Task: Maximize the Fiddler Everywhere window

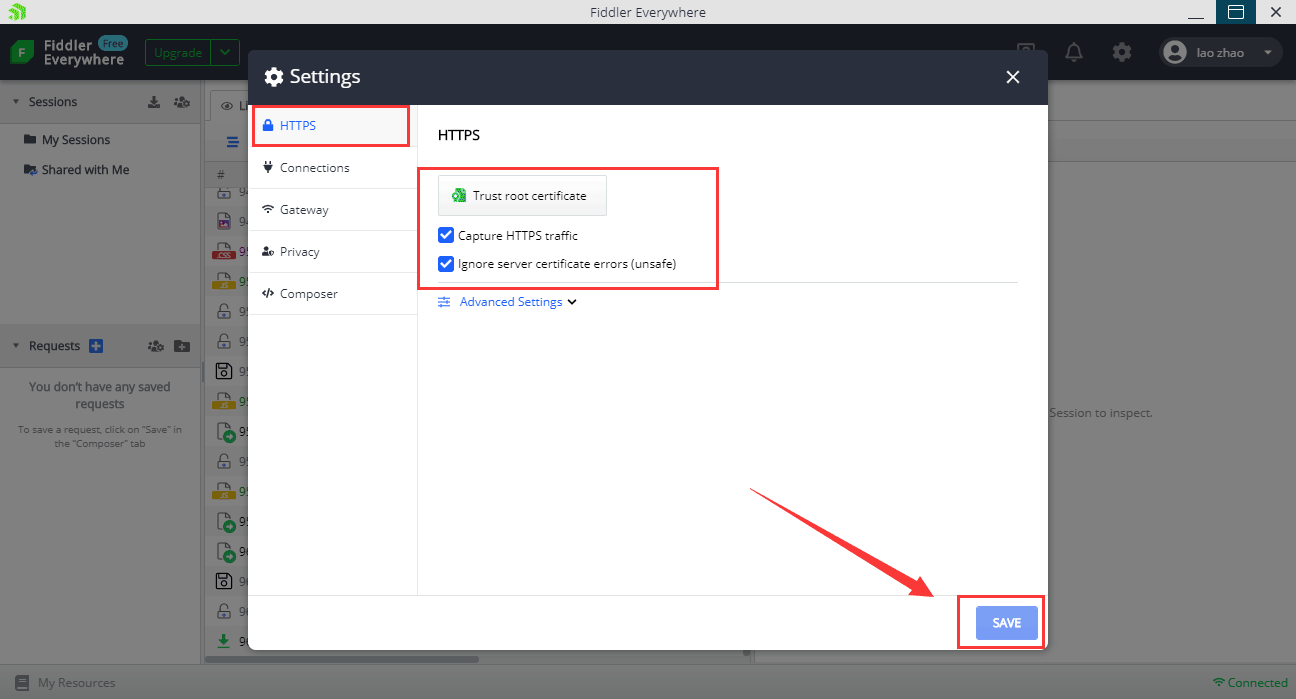Action: point(1236,12)
